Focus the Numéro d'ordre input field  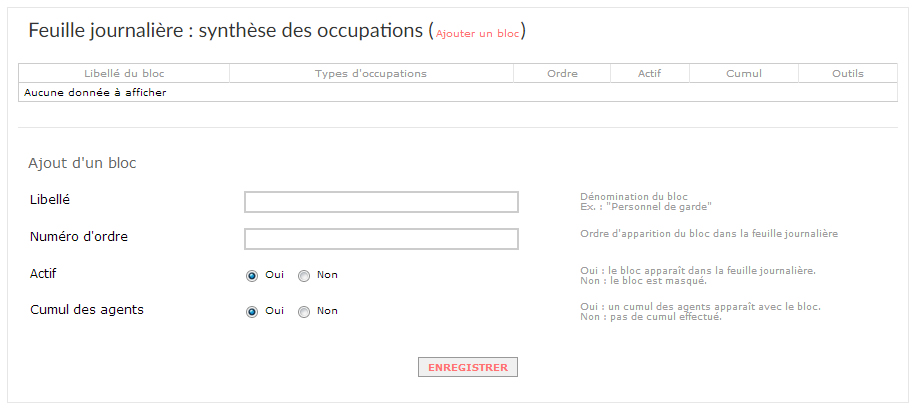pos(381,239)
